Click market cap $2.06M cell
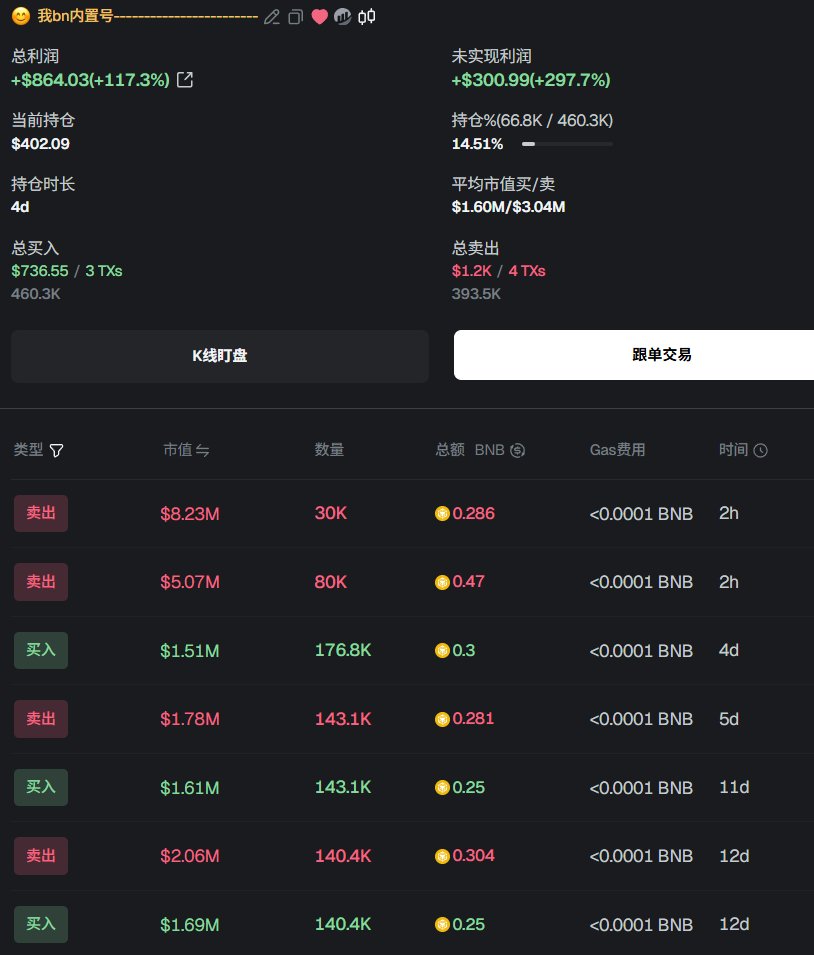This screenshot has width=814, height=955. pos(189,856)
